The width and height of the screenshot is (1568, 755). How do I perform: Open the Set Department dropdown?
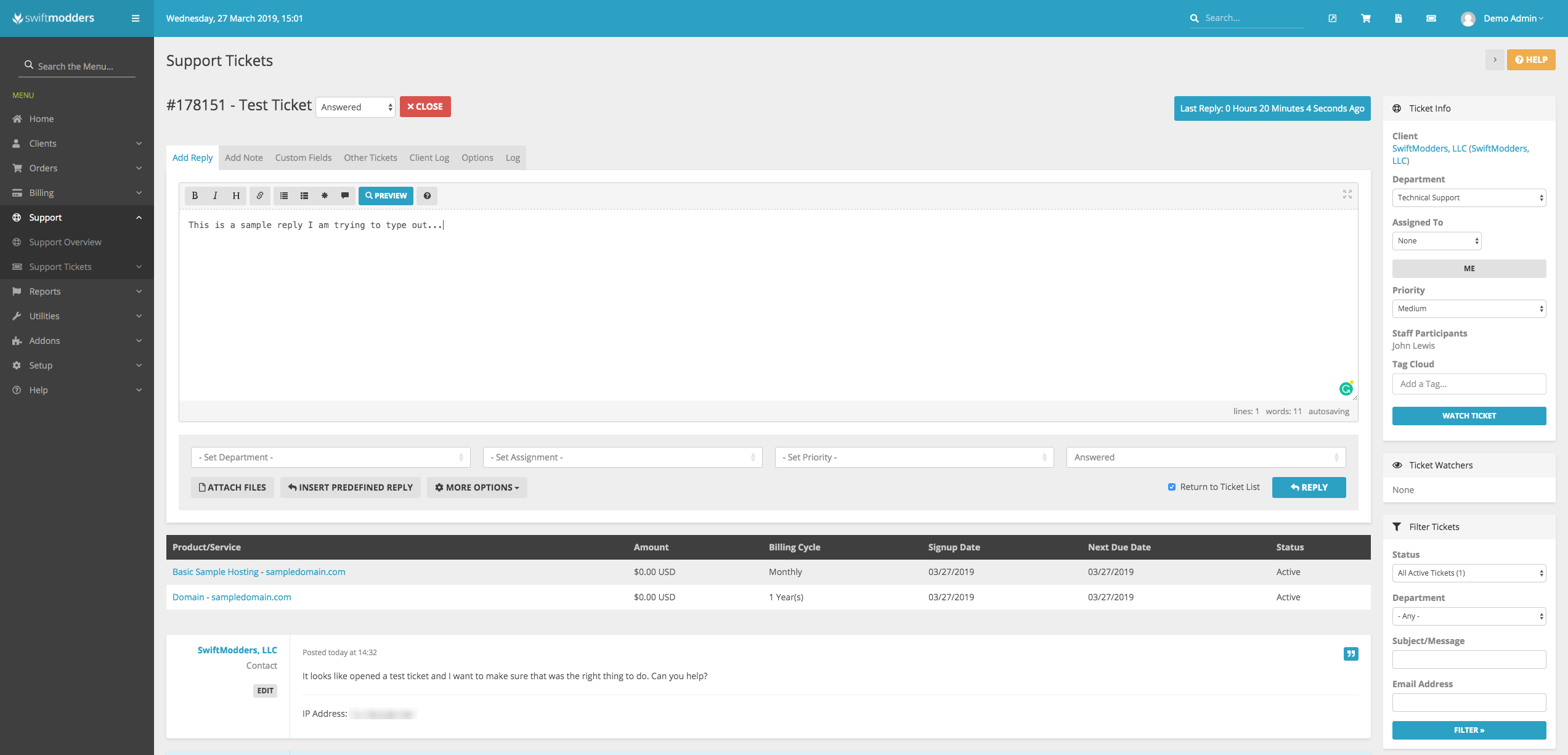click(330, 457)
